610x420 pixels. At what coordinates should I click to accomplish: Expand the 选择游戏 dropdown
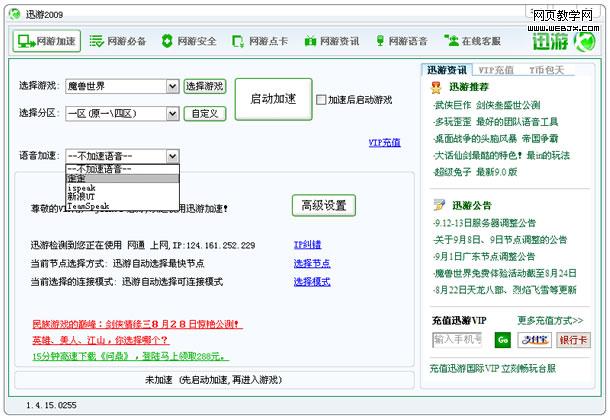pyautogui.click(x=172, y=87)
